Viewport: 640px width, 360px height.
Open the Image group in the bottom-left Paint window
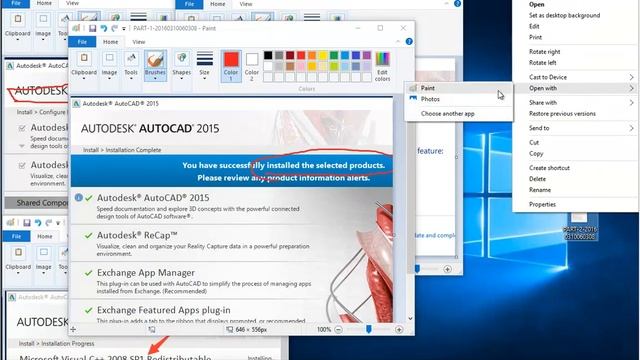[x=43, y=260]
